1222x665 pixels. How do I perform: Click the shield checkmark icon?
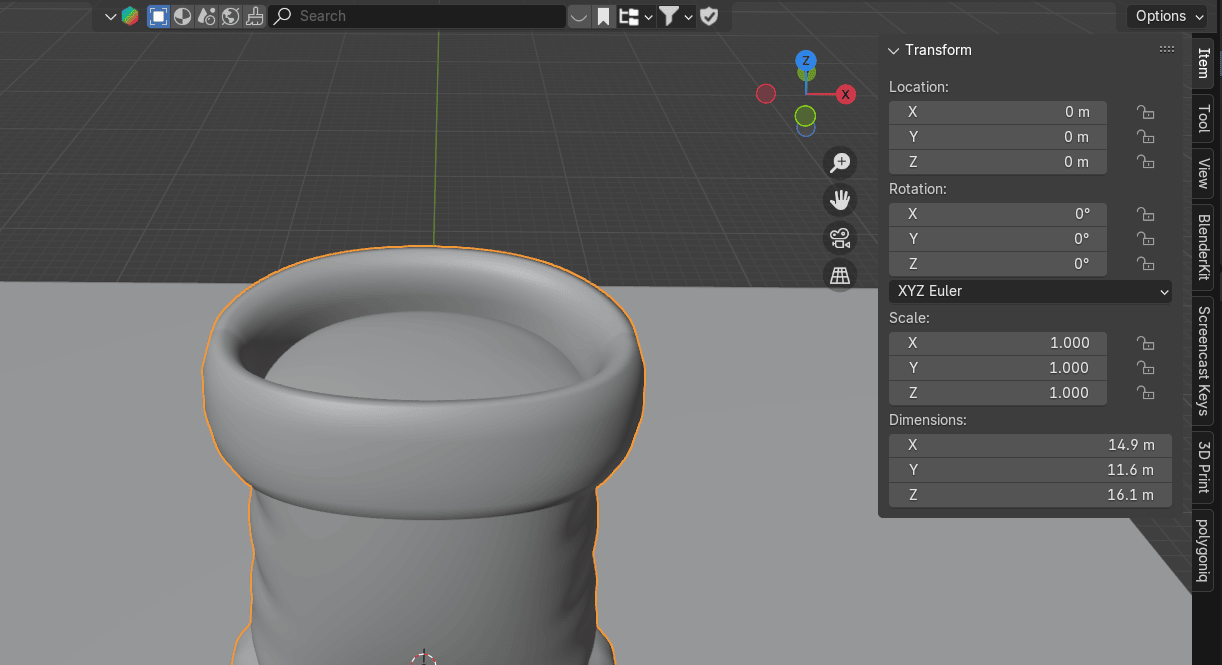click(709, 16)
